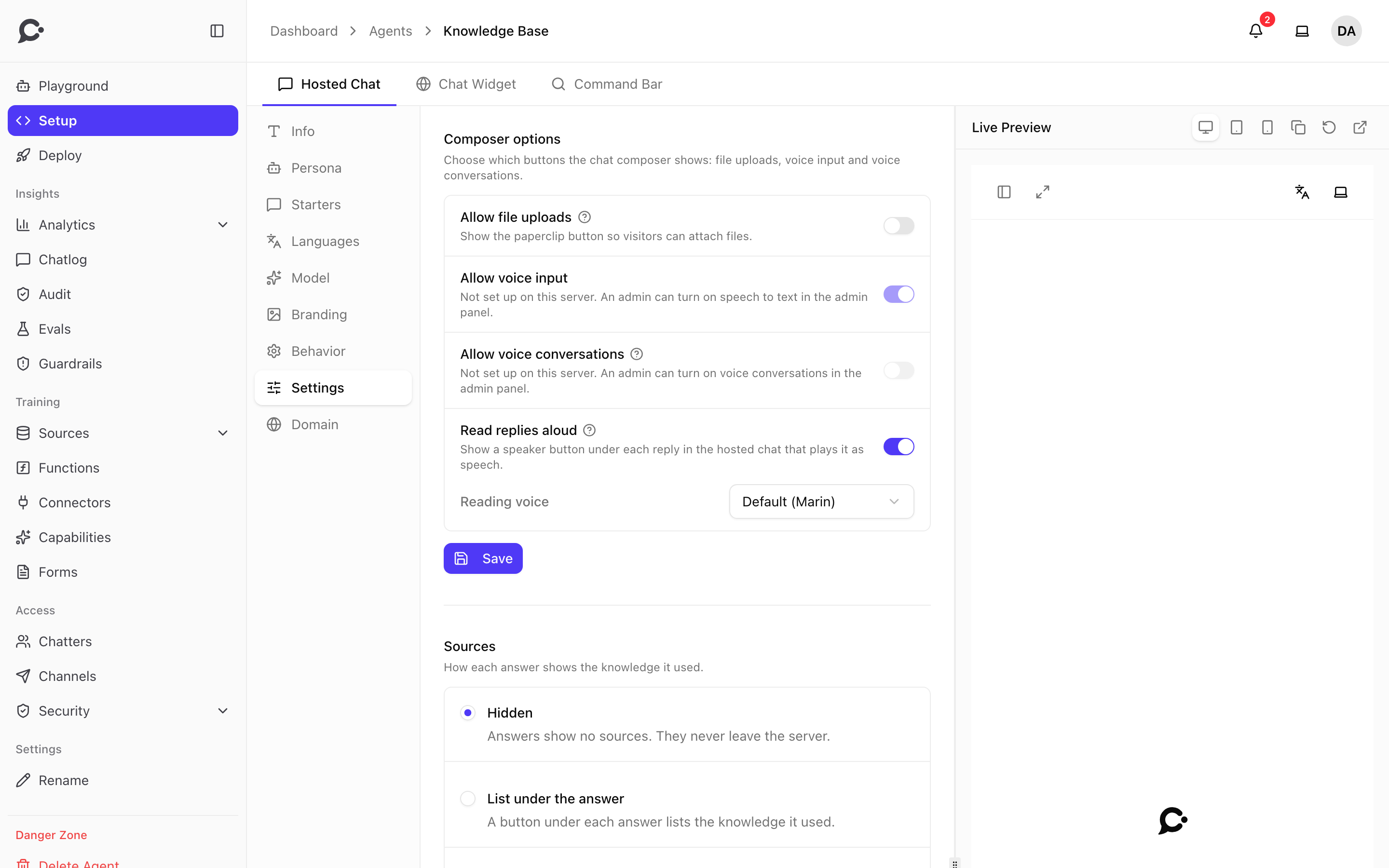Viewport: 1389px width, 868px height.
Task: Expand preview chat to fullscreen
Action: click(1042, 192)
